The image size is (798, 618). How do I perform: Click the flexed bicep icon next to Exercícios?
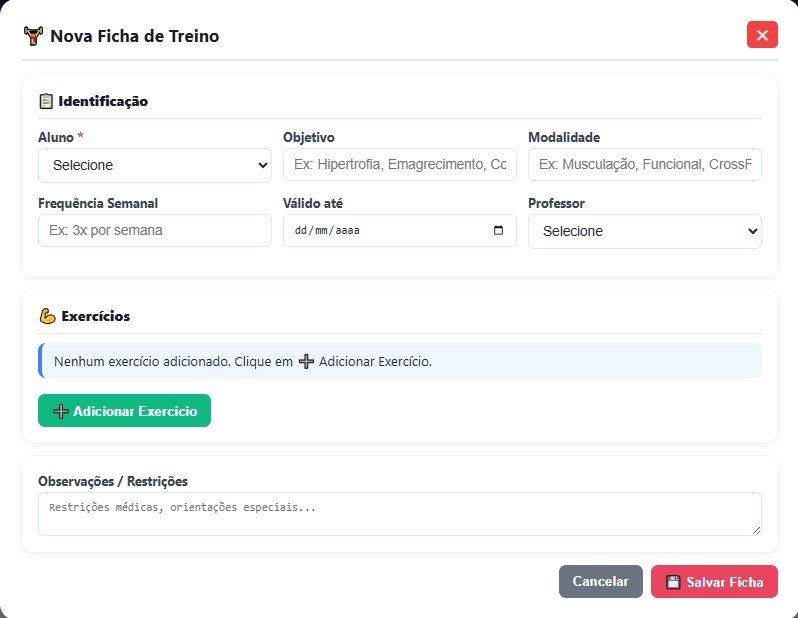click(x=47, y=316)
